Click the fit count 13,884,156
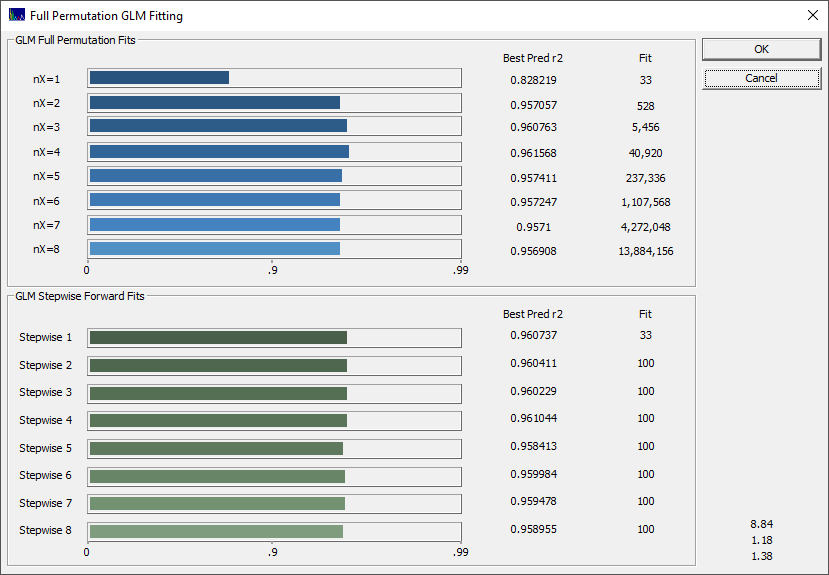Viewport: 829px width, 575px height. (x=646, y=252)
